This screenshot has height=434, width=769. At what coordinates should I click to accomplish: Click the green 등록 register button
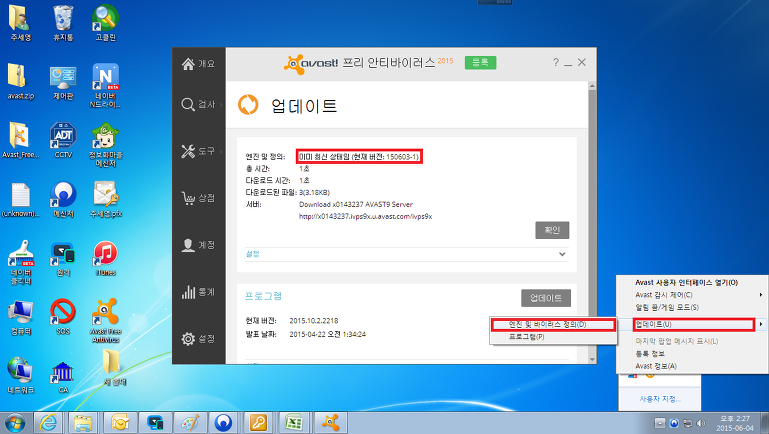click(480, 62)
